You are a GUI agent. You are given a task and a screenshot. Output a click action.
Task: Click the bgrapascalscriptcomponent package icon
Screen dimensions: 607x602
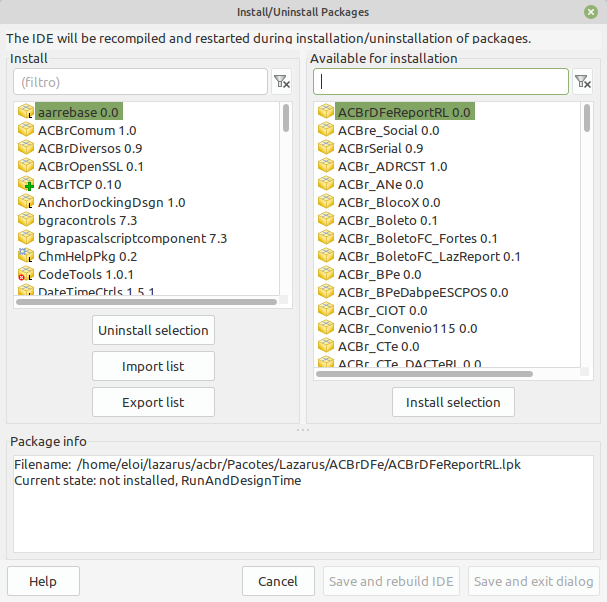coord(26,238)
